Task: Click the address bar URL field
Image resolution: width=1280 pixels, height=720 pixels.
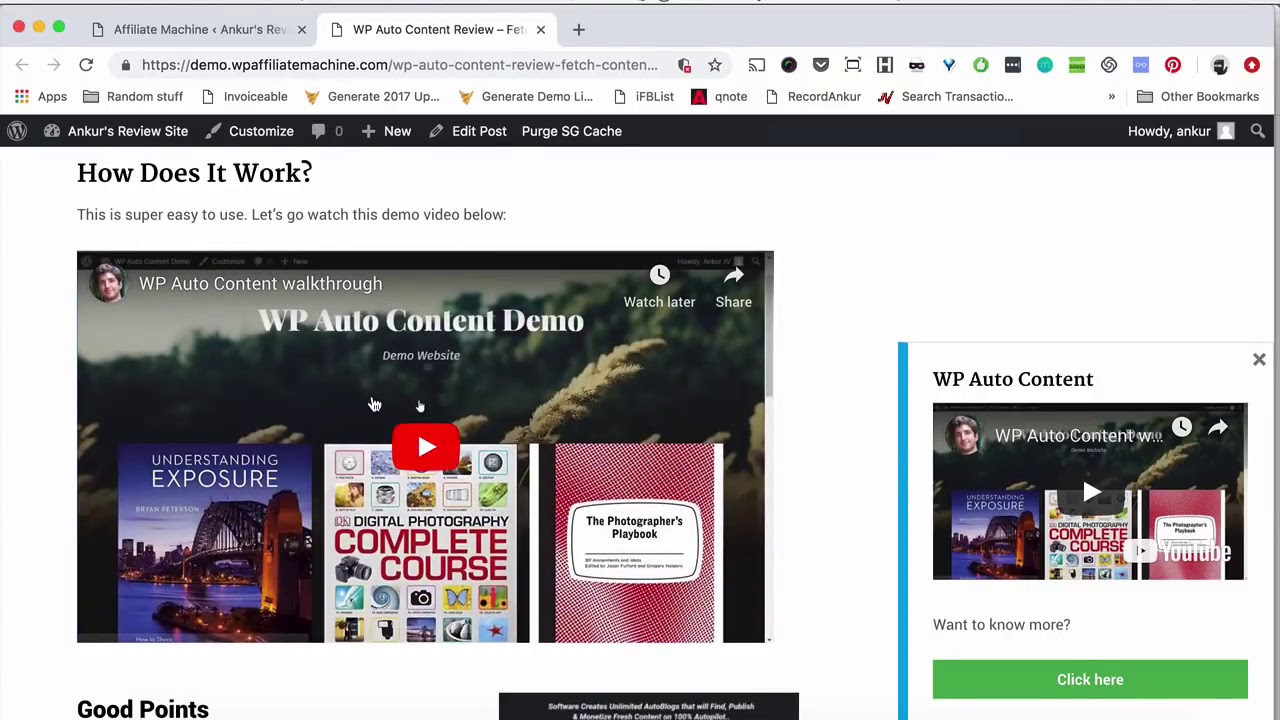Action: [x=400, y=65]
